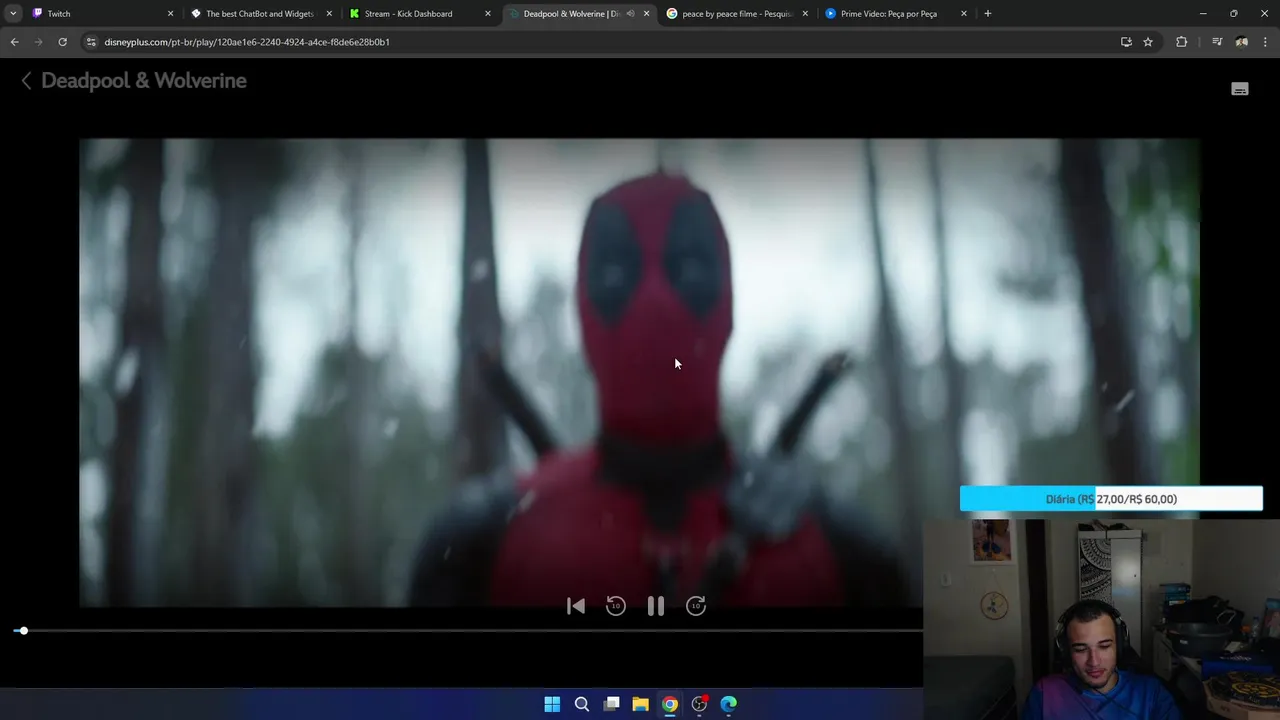Bookmark this page with star icon
Screen dimensions: 1280x720
pyautogui.click(x=1148, y=42)
